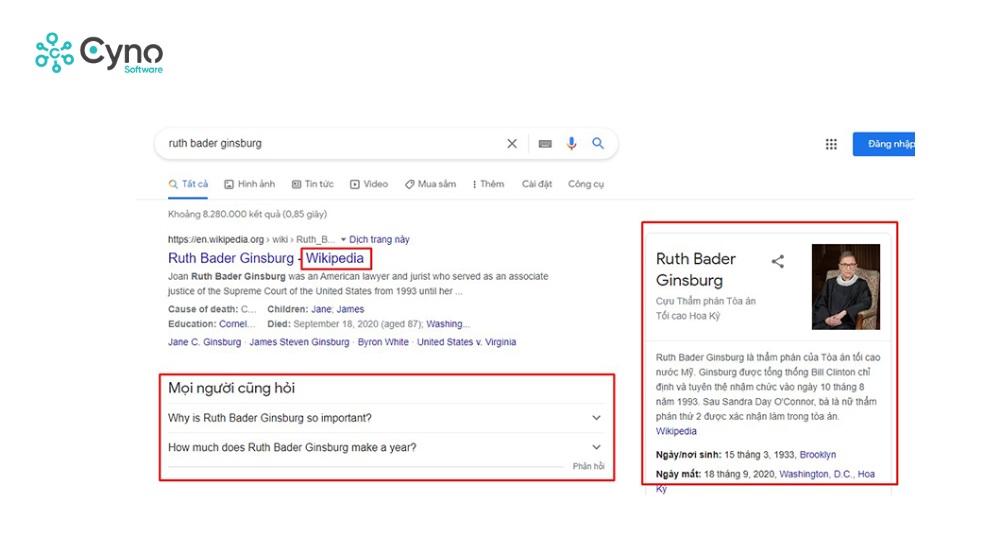1000x550 pixels.
Task: Expand "Why is Ruth Bader Ginsburg so important?"
Action: (x=596, y=418)
